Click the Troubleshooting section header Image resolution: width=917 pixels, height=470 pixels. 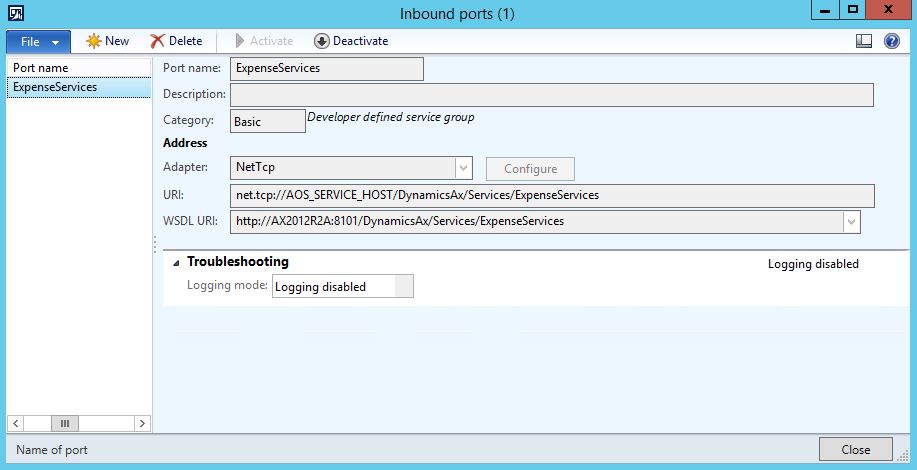237,261
